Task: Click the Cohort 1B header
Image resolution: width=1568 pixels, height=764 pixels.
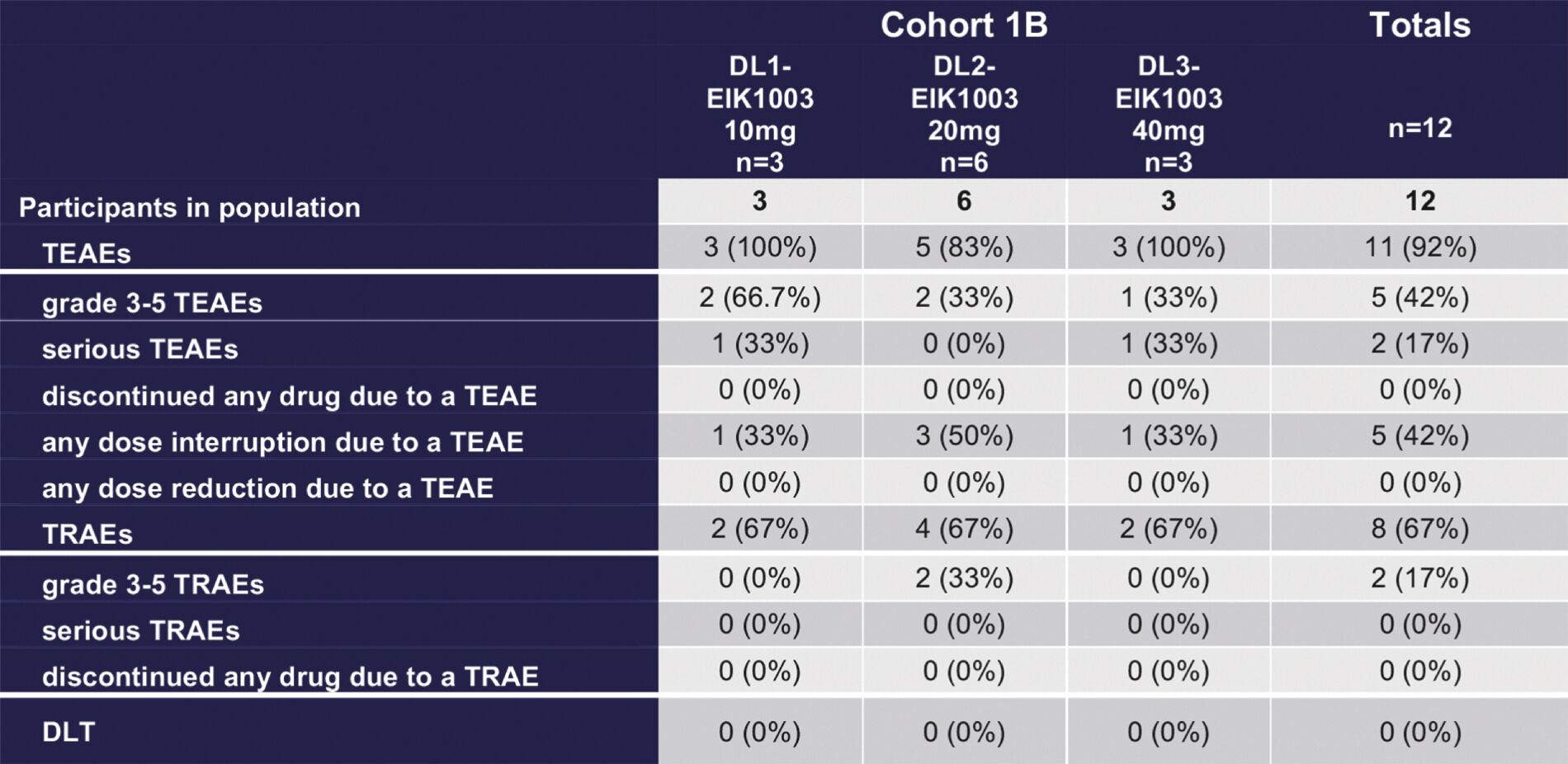Action: pyautogui.click(x=963, y=25)
